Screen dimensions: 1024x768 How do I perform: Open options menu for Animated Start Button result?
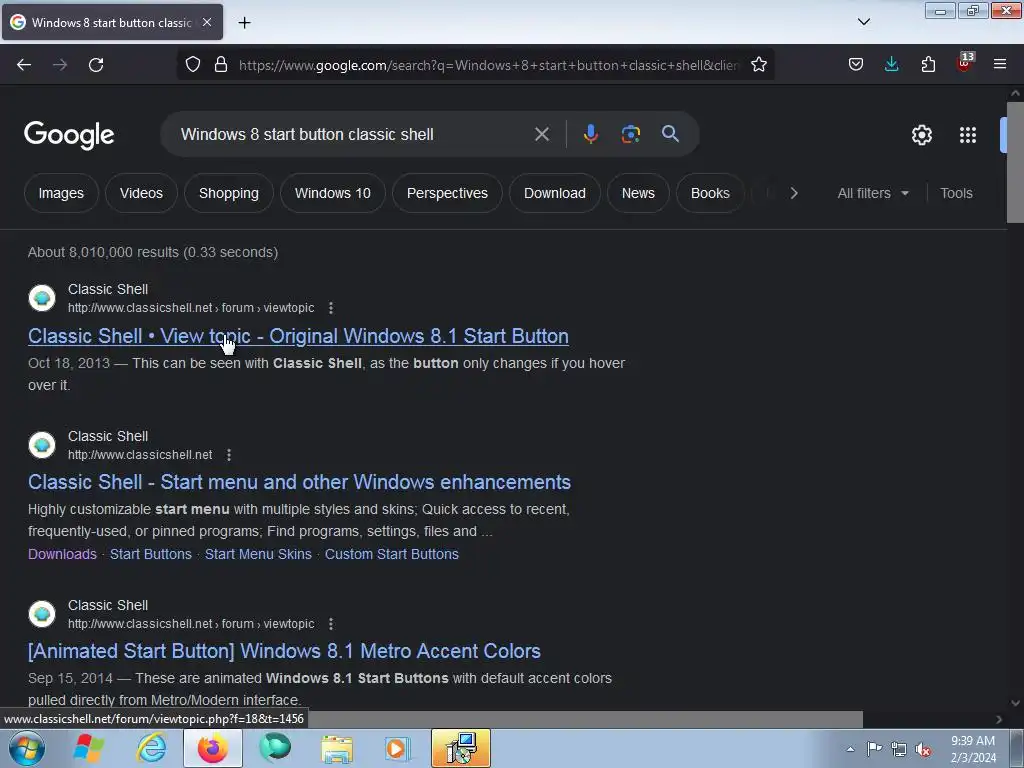pos(331,624)
